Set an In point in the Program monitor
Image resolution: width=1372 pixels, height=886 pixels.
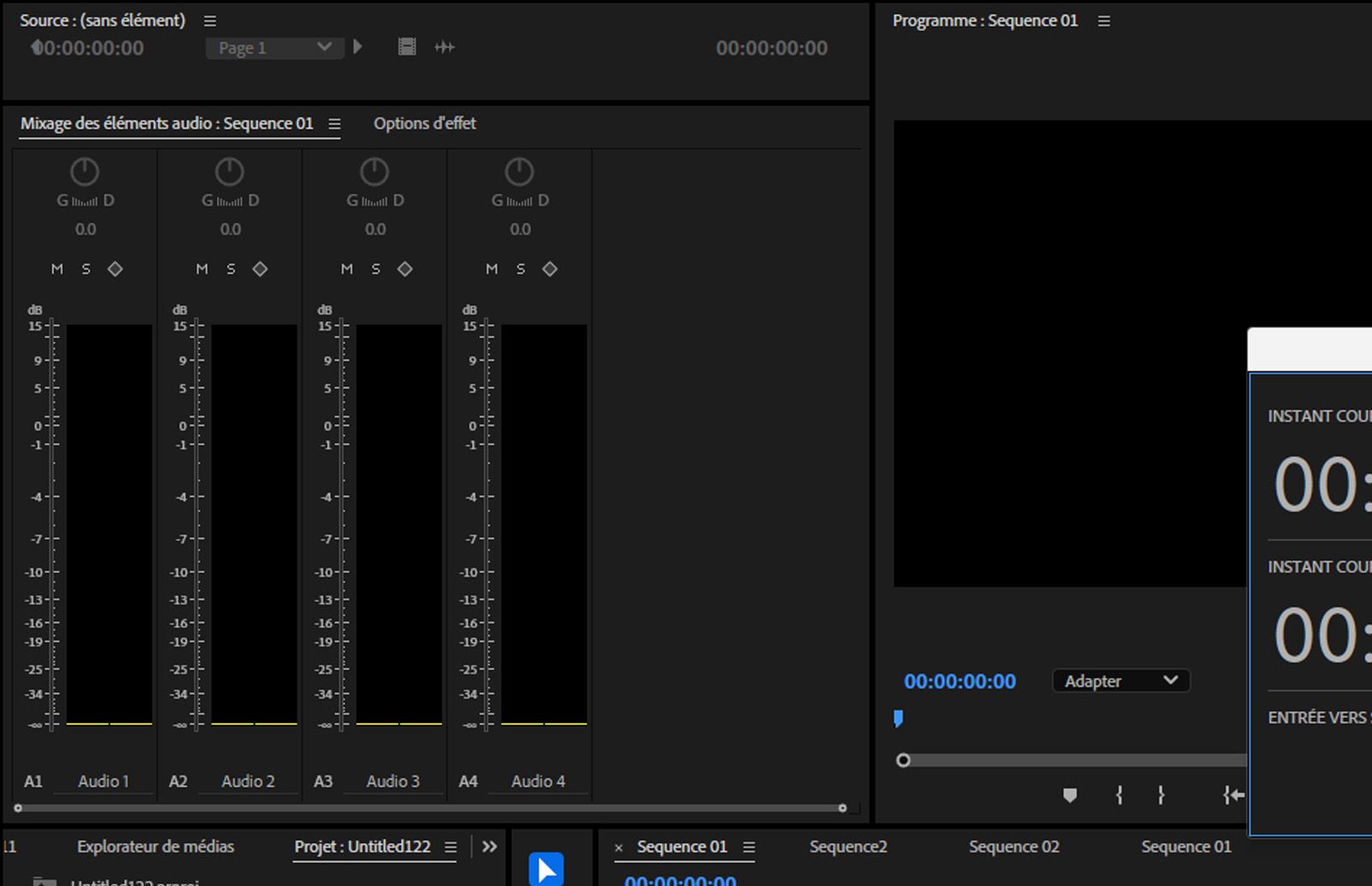(1119, 795)
